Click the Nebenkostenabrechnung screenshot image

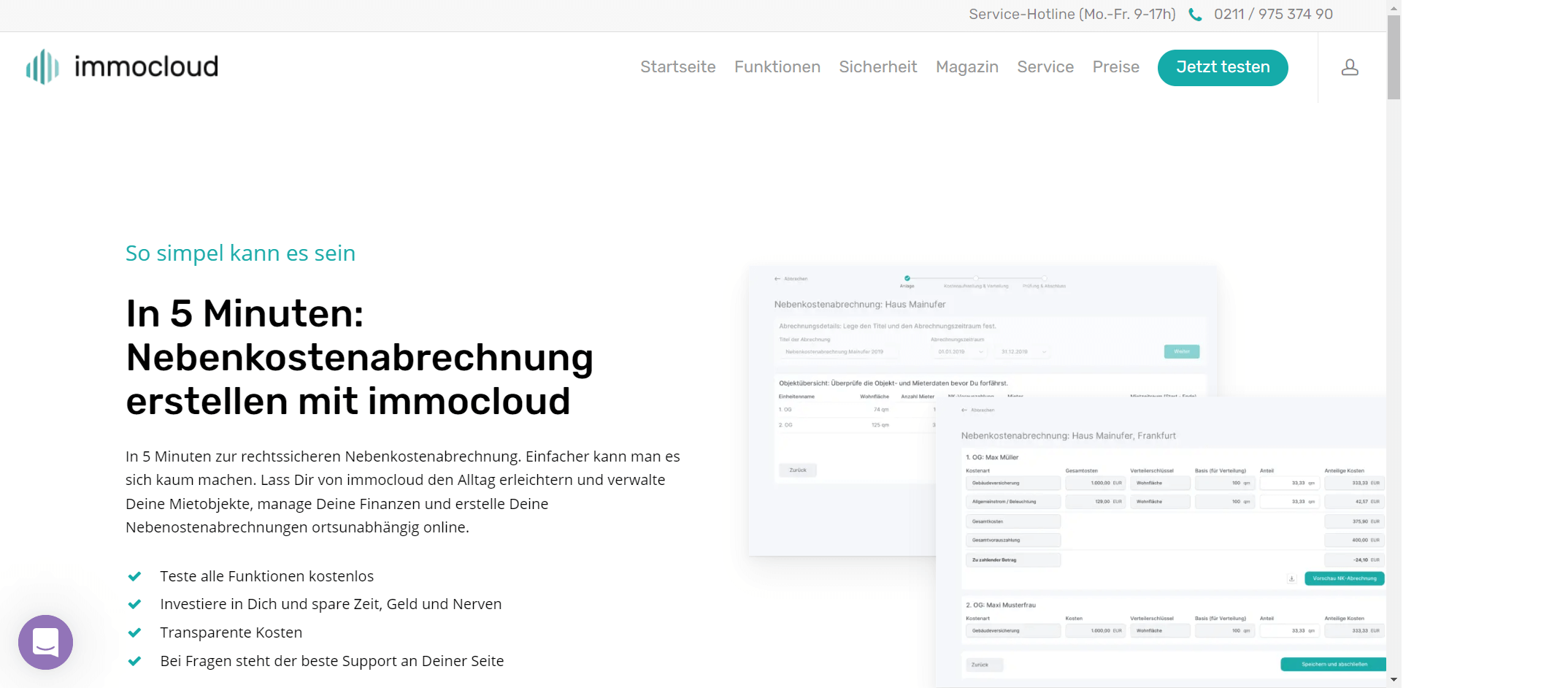1067,476
